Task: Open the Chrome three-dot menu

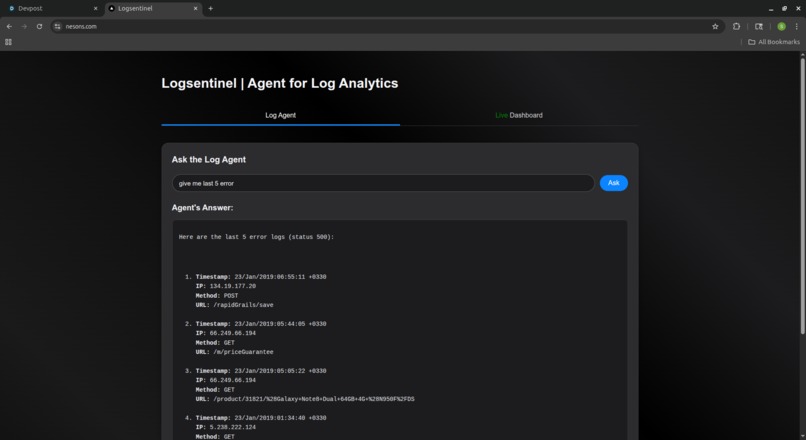Action: click(796, 26)
